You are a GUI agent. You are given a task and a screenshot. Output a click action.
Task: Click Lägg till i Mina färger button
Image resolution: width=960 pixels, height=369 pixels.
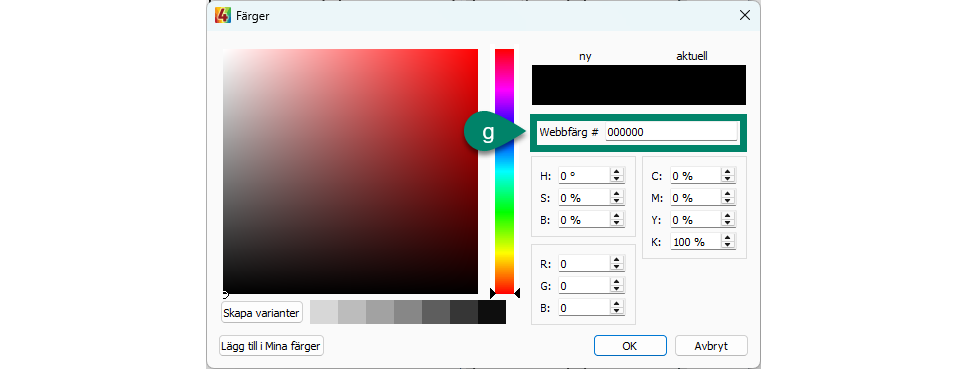(271, 346)
